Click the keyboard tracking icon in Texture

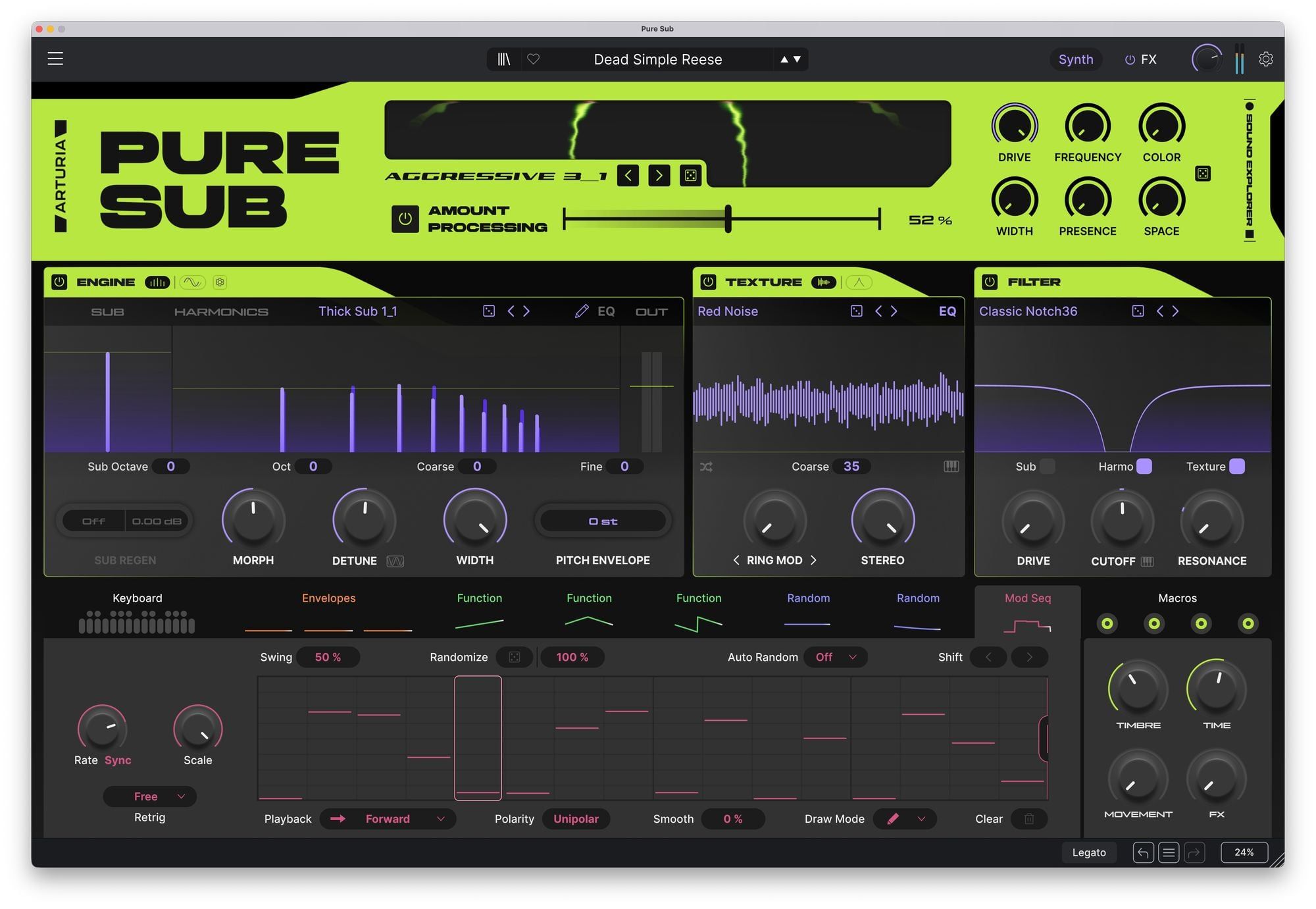click(951, 466)
